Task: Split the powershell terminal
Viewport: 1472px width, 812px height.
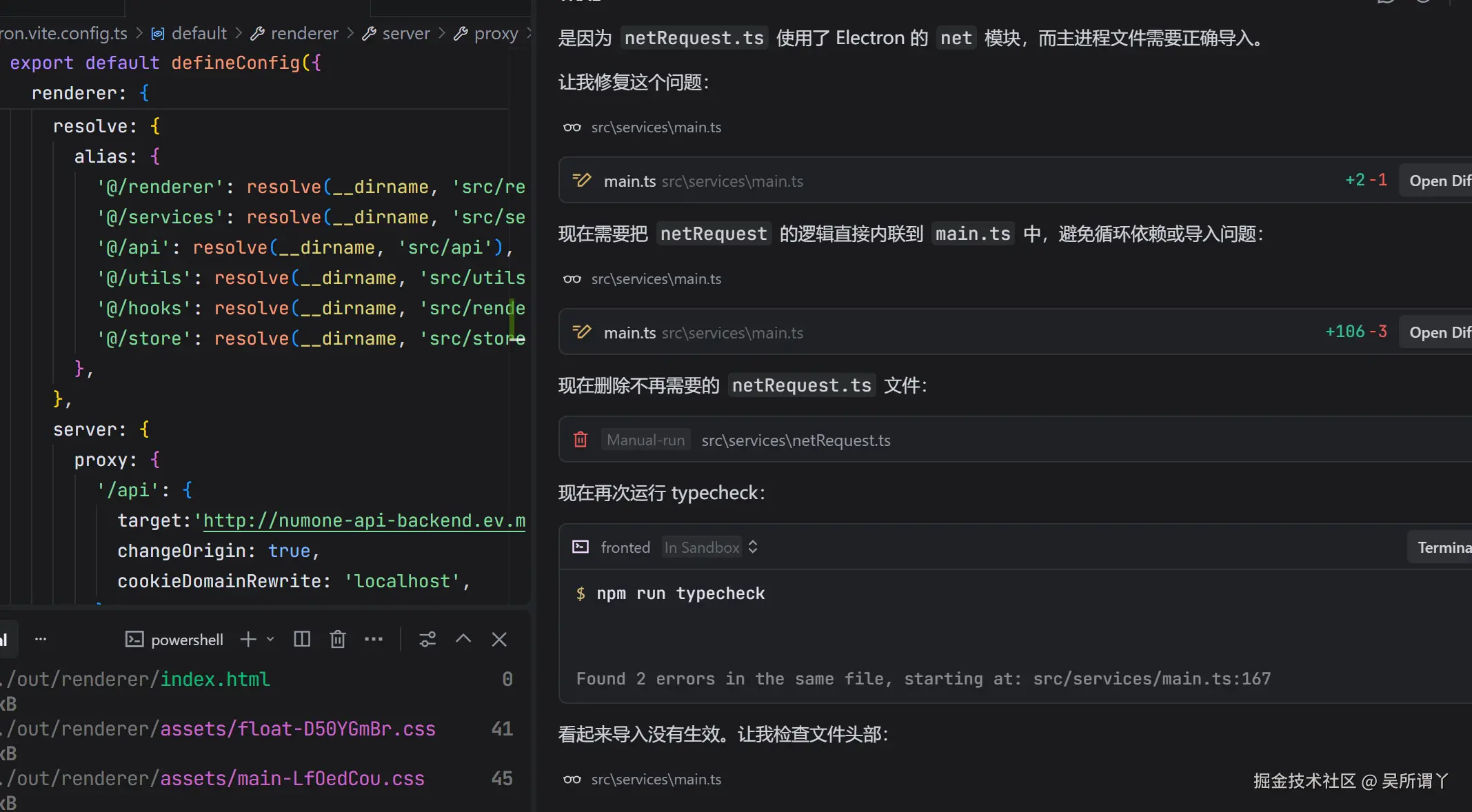Action: 301,639
